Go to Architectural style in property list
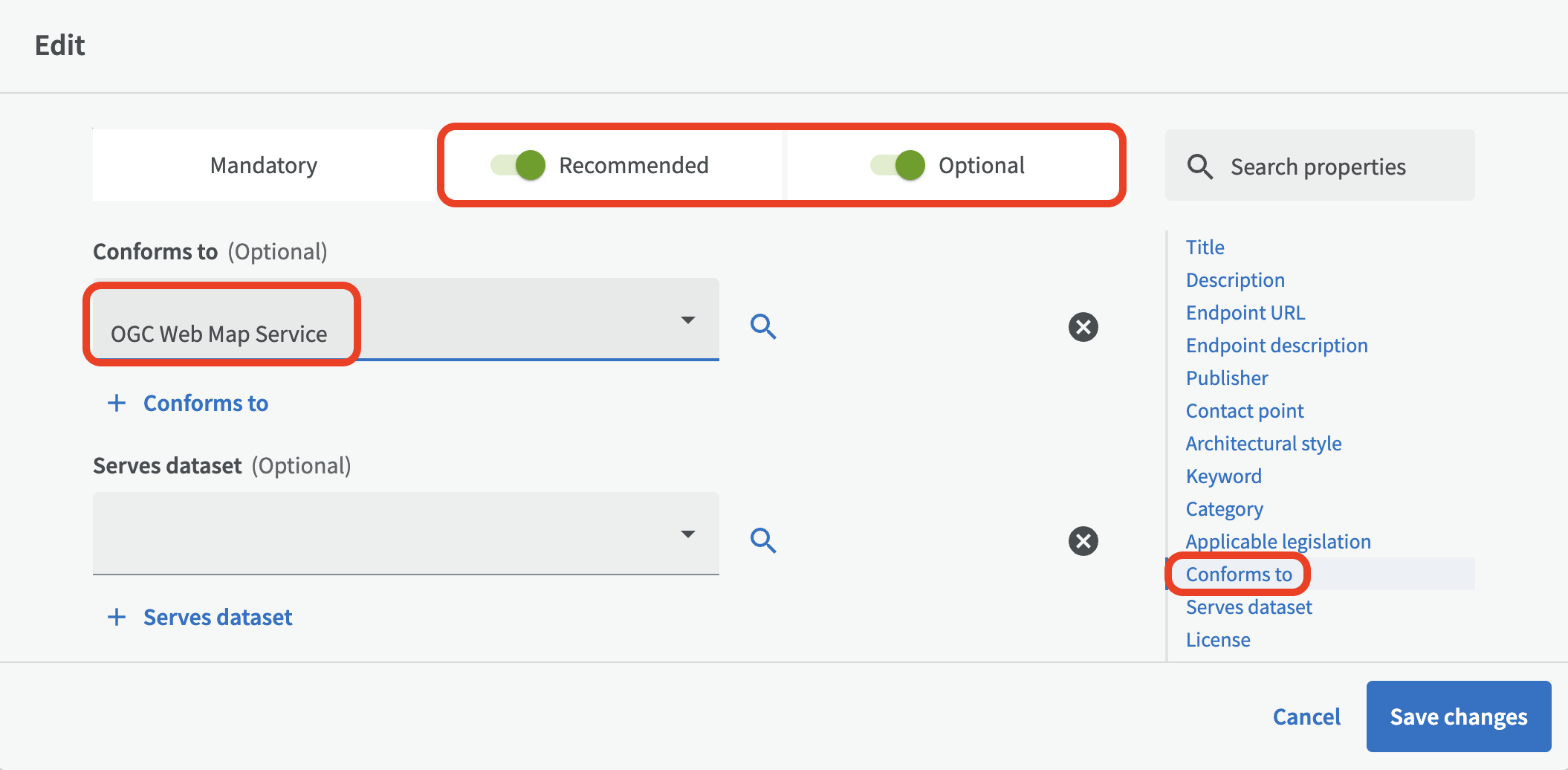Image resolution: width=1568 pixels, height=770 pixels. tap(1263, 444)
